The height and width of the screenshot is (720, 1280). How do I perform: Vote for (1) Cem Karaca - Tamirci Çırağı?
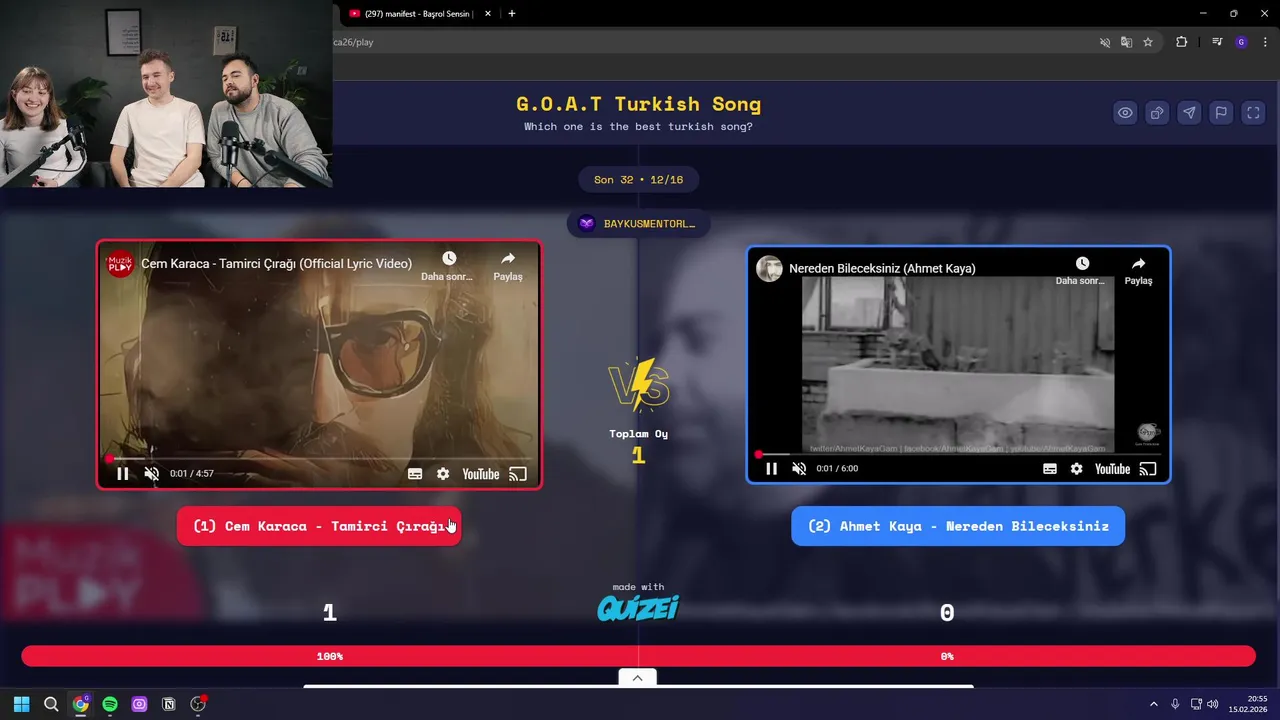tap(319, 526)
